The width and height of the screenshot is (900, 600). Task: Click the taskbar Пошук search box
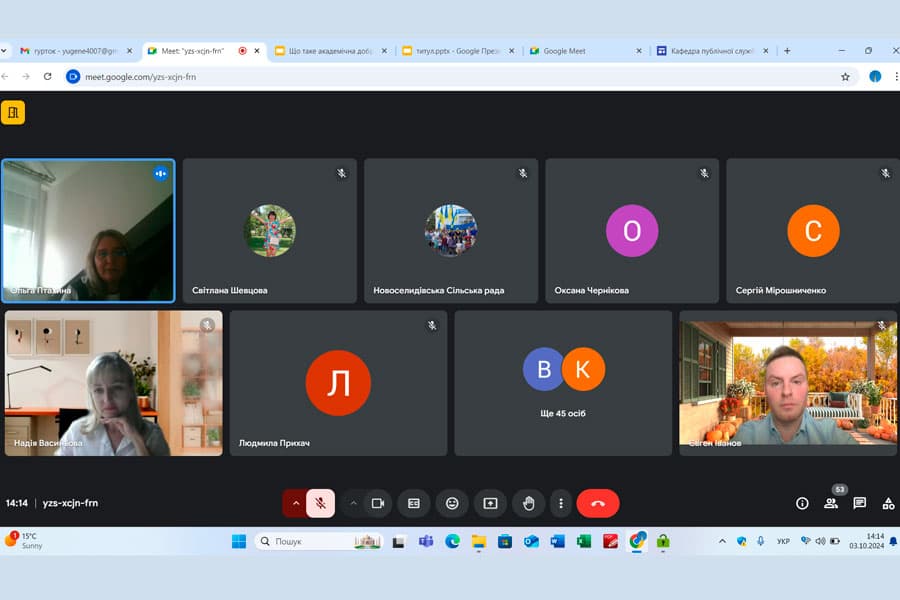tap(319, 541)
